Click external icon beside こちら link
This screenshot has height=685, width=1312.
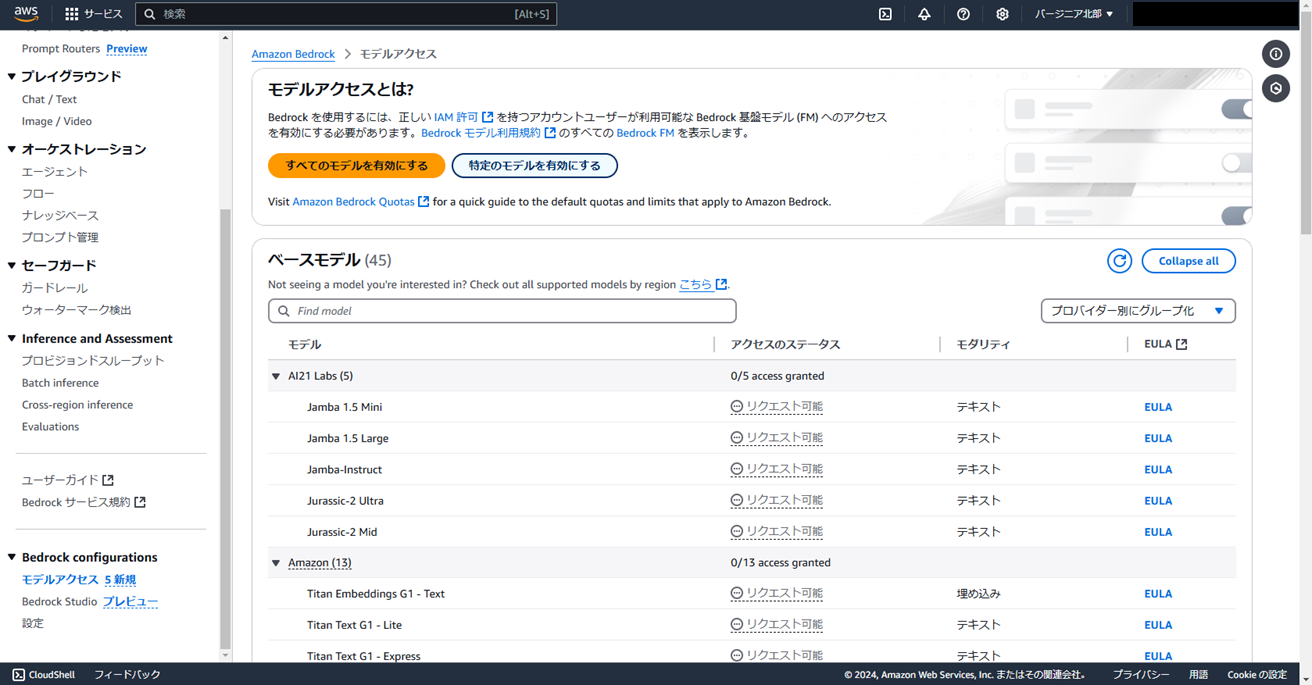tap(721, 284)
